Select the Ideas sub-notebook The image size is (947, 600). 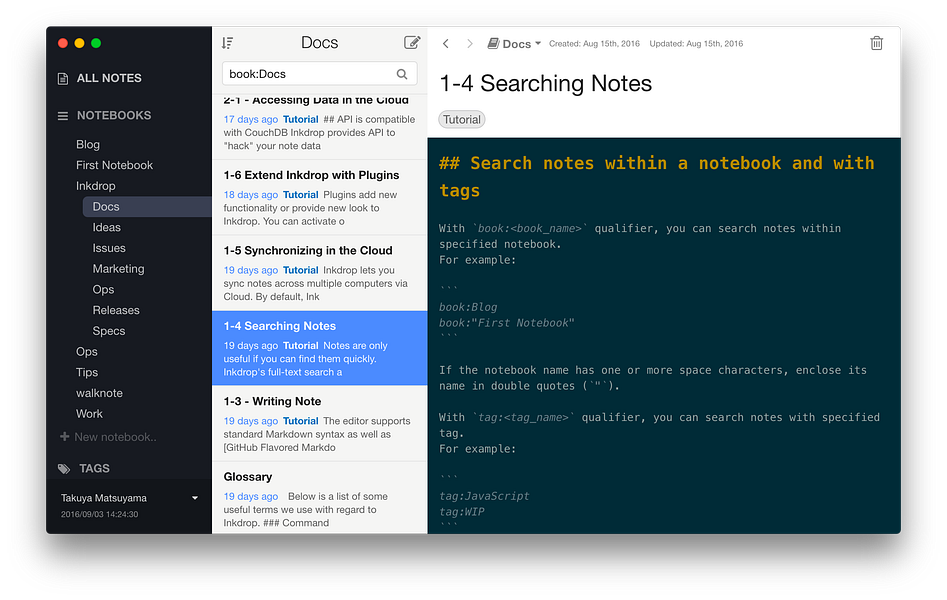[106, 227]
